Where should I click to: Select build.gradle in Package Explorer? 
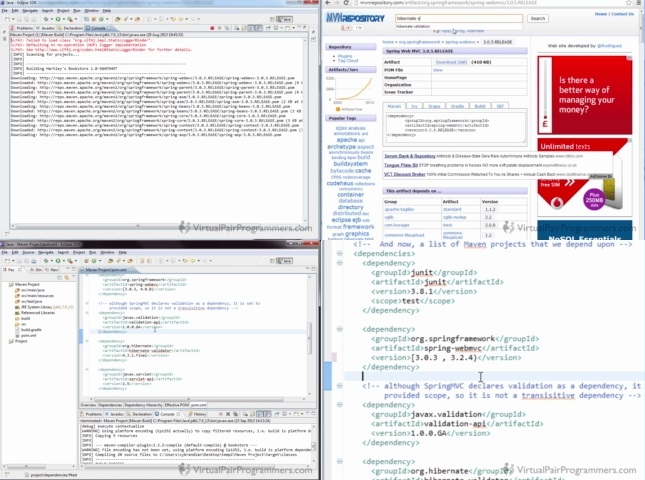point(31,330)
